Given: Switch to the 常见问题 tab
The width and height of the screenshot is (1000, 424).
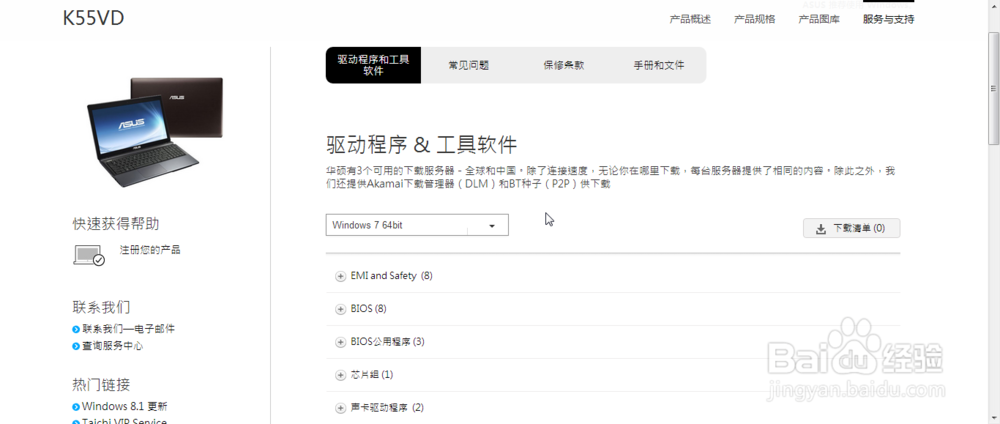Looking at the screenshot, I should (x=469, y=65).
